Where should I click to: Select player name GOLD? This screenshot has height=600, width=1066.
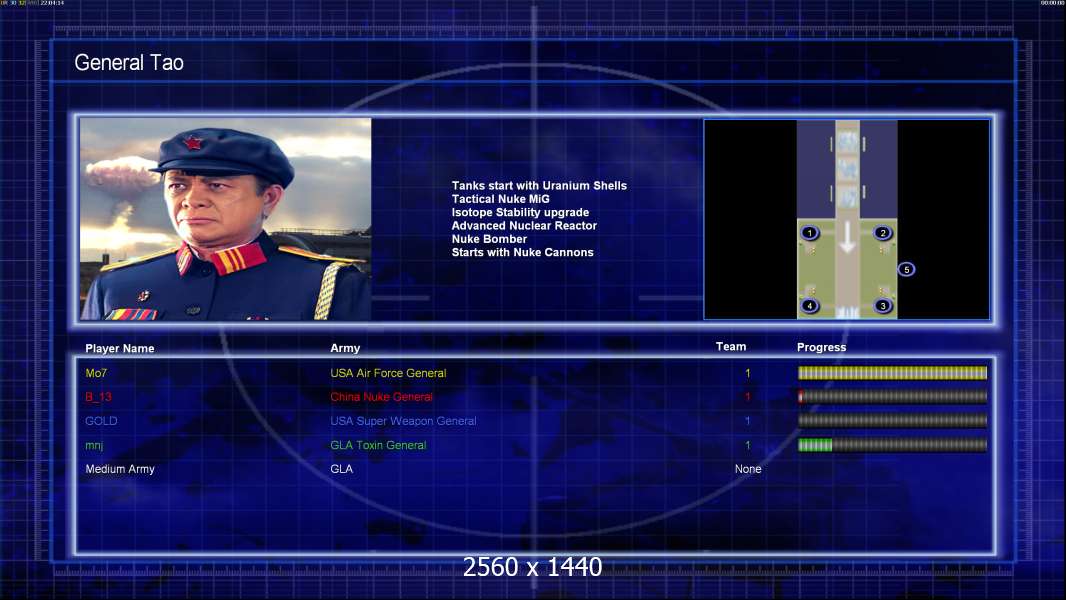(101, 421)
